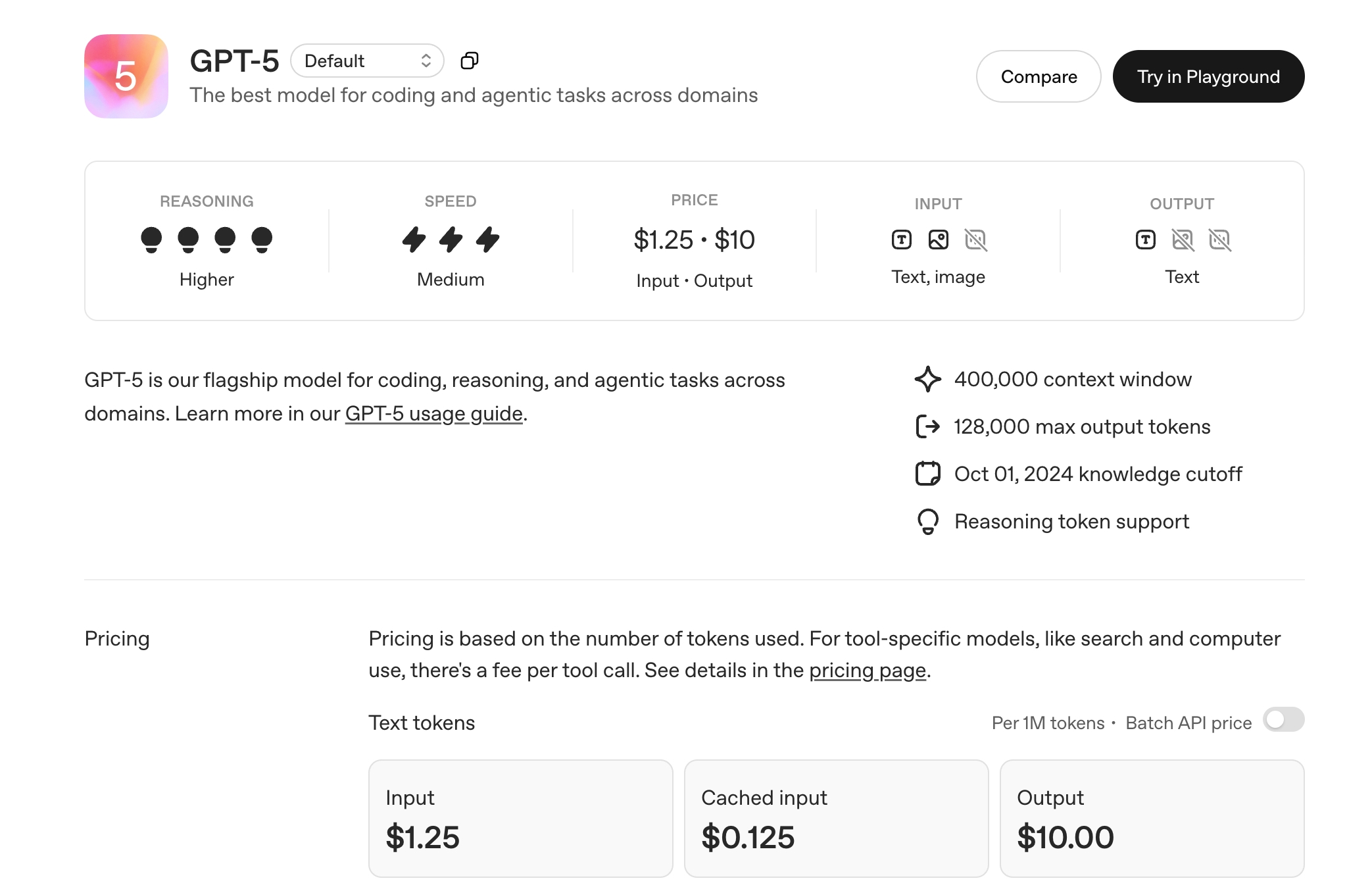This screenshot has height=891, width=1372.
Task: Click the context window sparkle icon
Action: (x=927, y=379)
